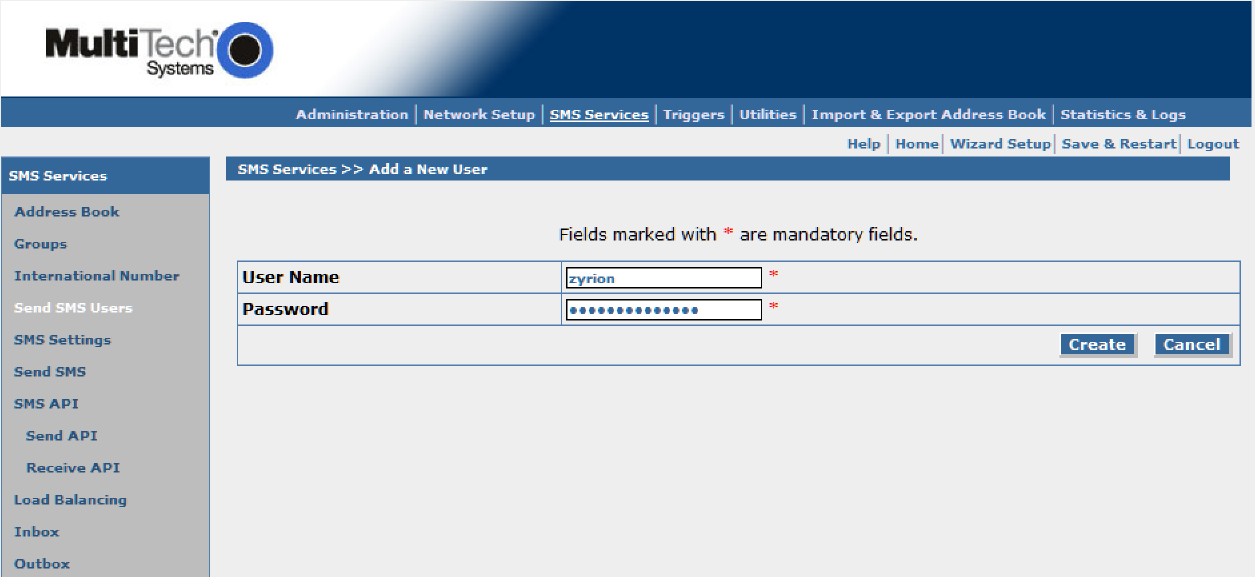
Task: Cancel adding the new user
Action: [x=1191, y=345]
